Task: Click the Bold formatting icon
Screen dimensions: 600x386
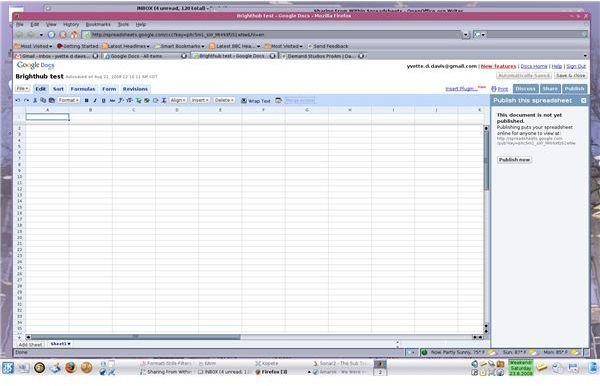Action: [x=86, y=100]
